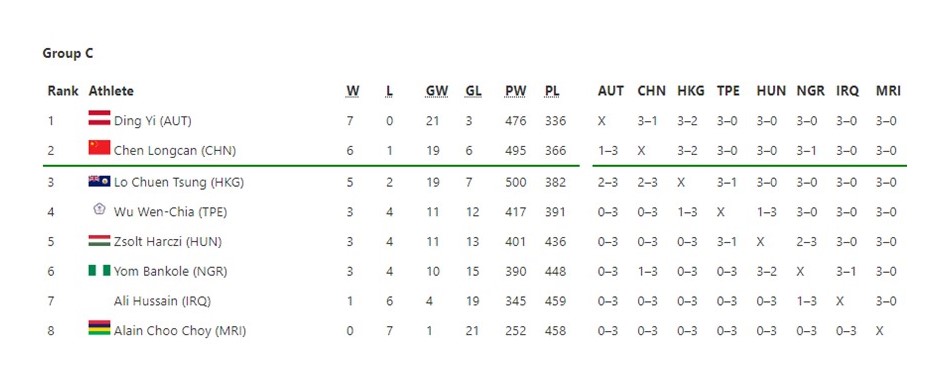Click the GW column header abbreviation
This screenshot has height=388, width=946.
point(437,91)
